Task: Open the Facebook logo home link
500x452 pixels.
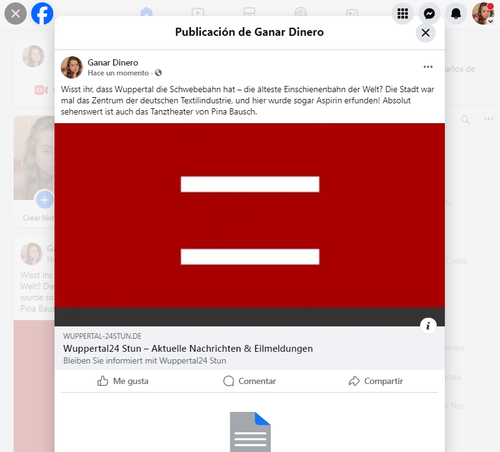Action: click(42, 14)
